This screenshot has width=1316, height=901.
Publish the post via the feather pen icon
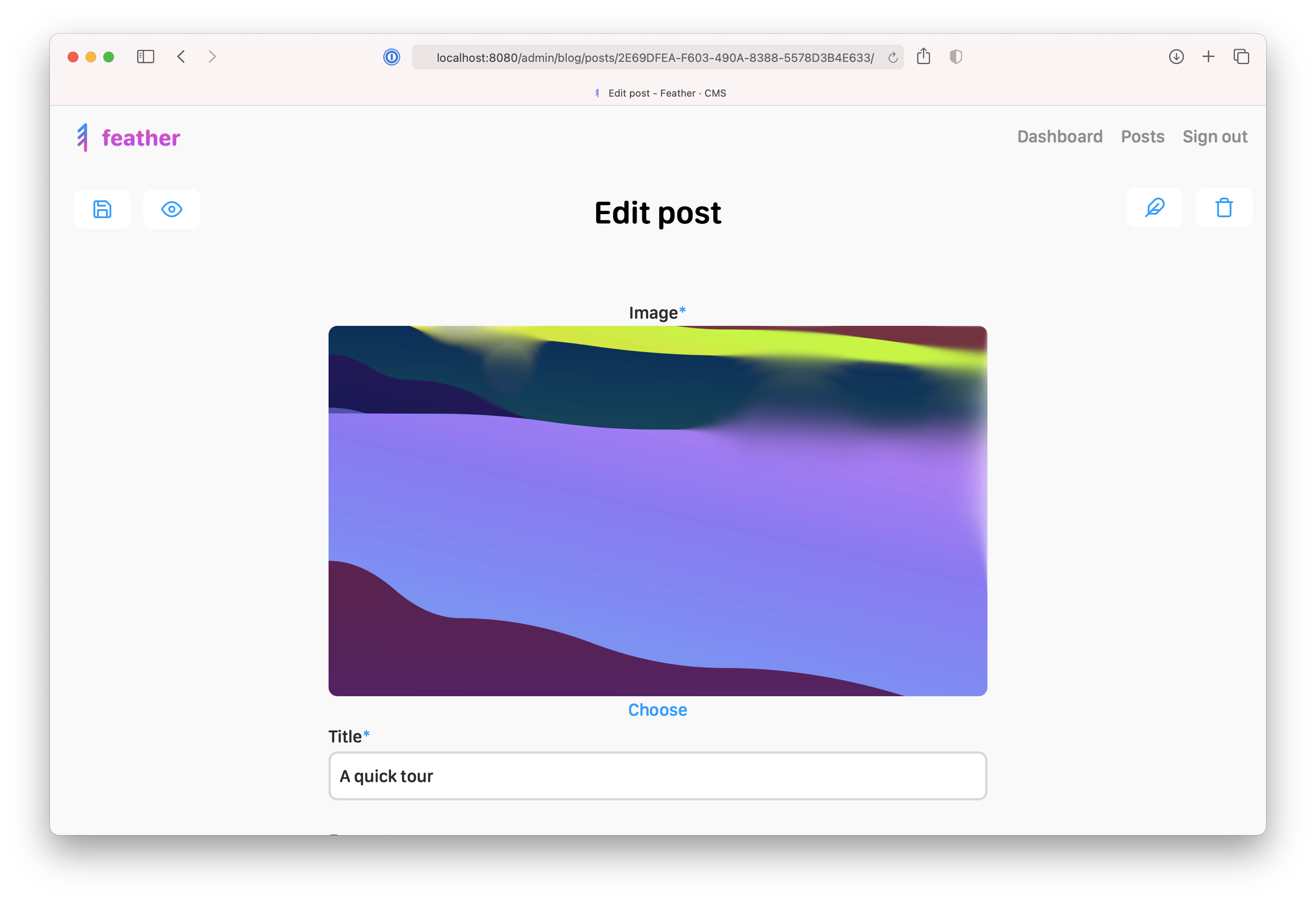[x=1154, y=208]
